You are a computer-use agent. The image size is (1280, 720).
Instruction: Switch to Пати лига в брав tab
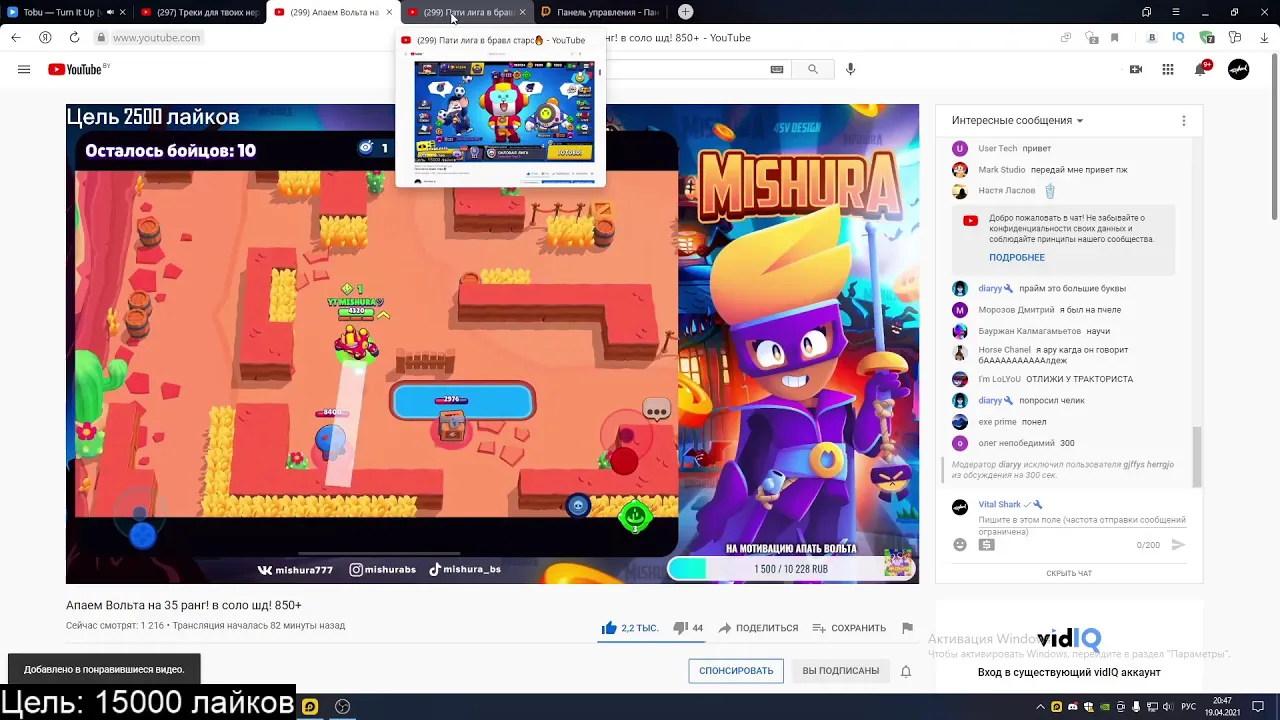tap(466, 12)
